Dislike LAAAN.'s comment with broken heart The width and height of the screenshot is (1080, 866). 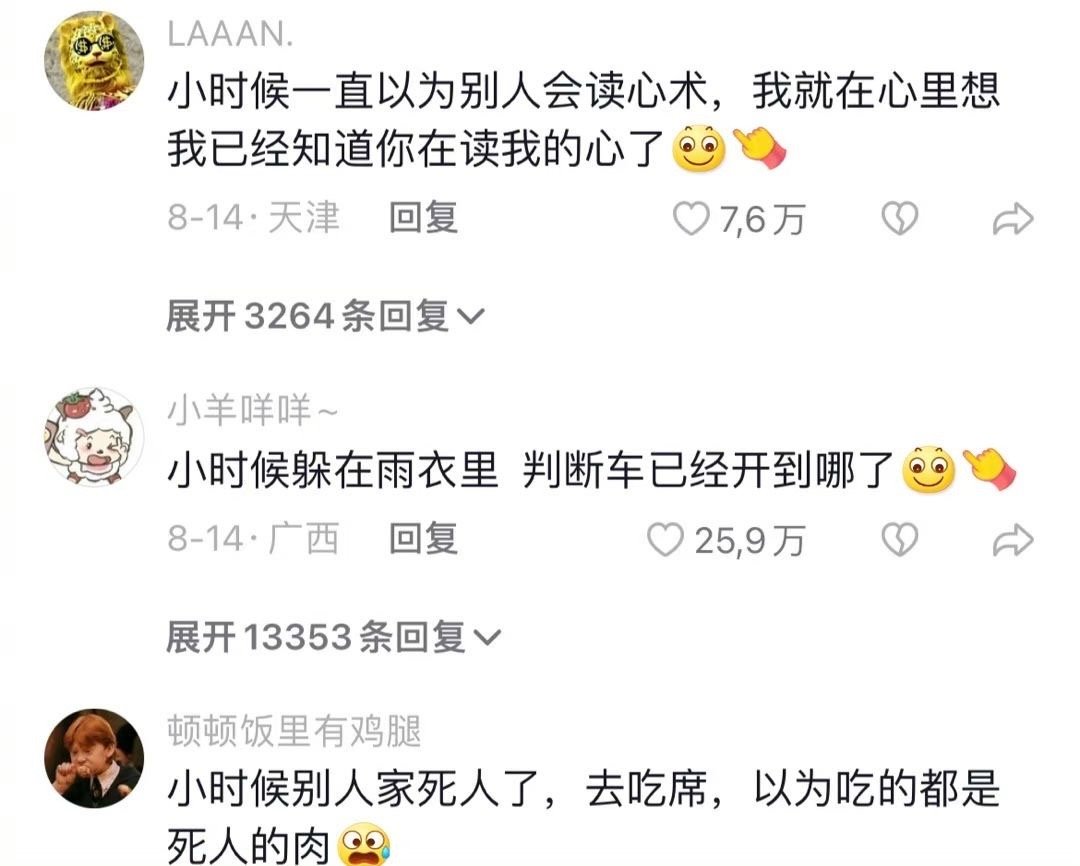click(900, 218)
